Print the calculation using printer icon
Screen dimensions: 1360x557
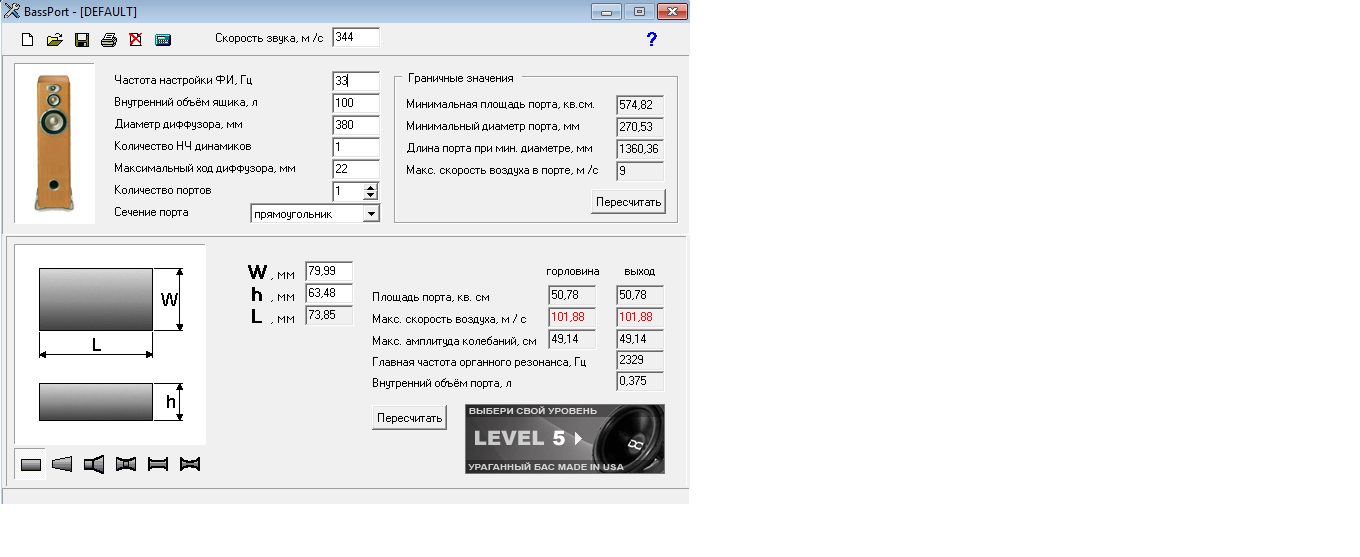[x=109, y=40]
